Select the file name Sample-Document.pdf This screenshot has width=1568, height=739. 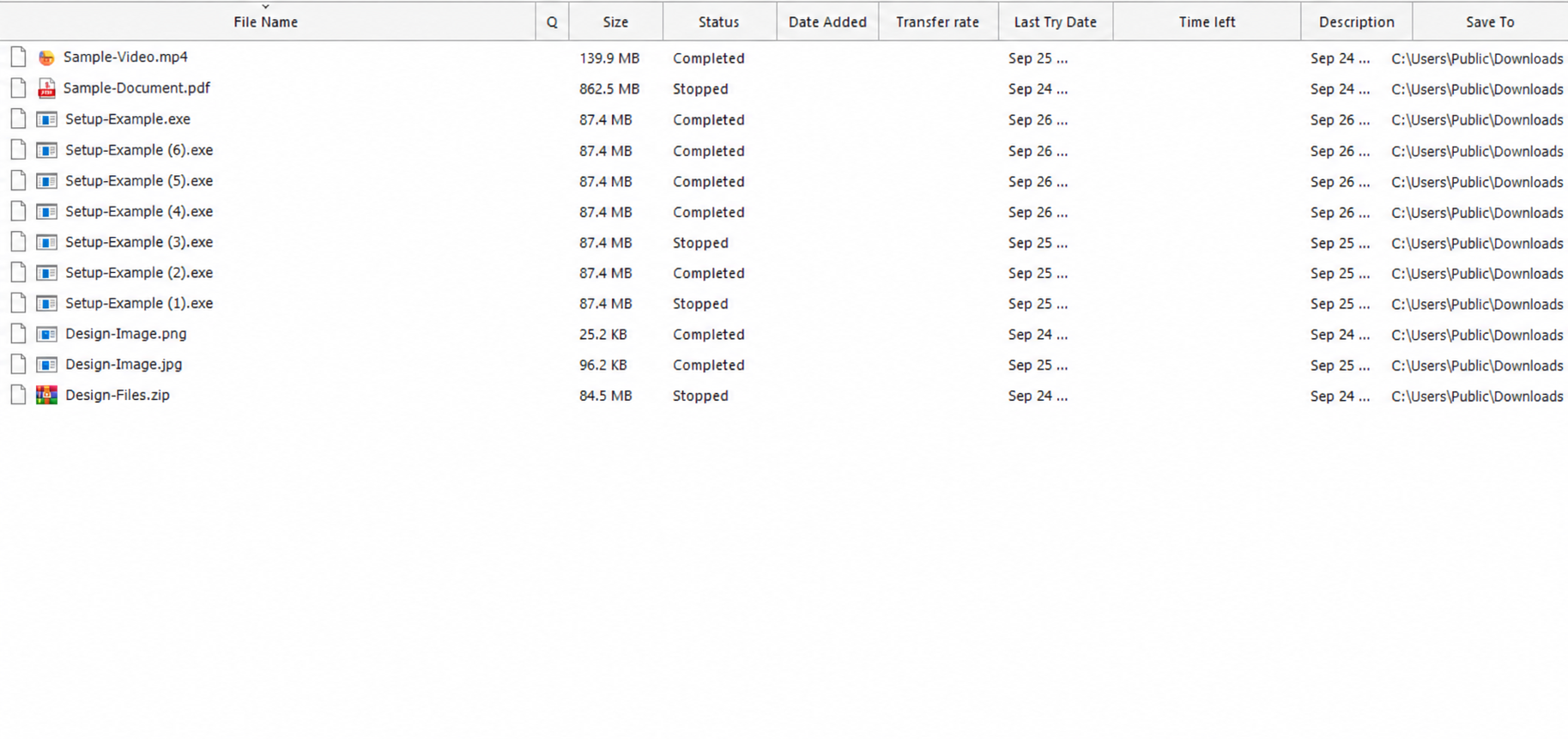point(136,88)
